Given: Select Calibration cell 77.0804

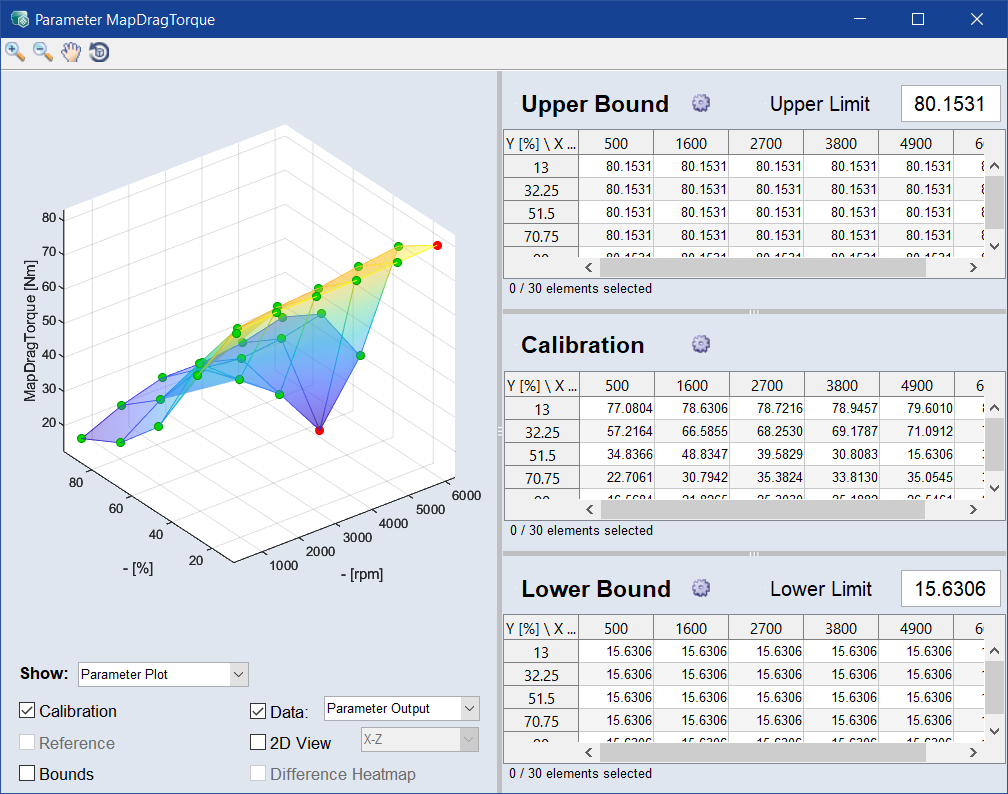Looking at the screenshot, I should 617,409.
